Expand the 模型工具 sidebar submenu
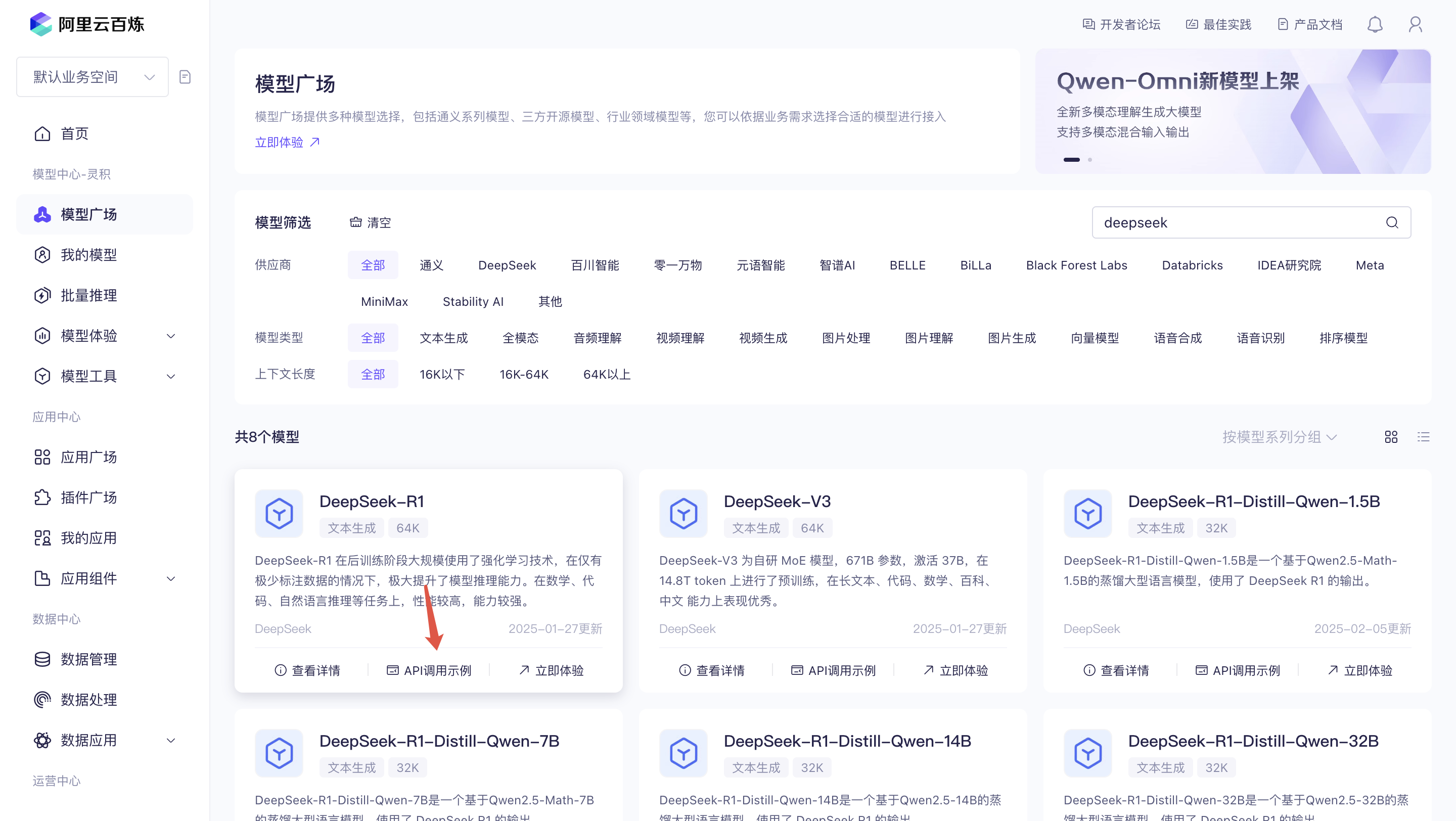This screenshot has height=821, width=1456. click(x=171, y=376)
